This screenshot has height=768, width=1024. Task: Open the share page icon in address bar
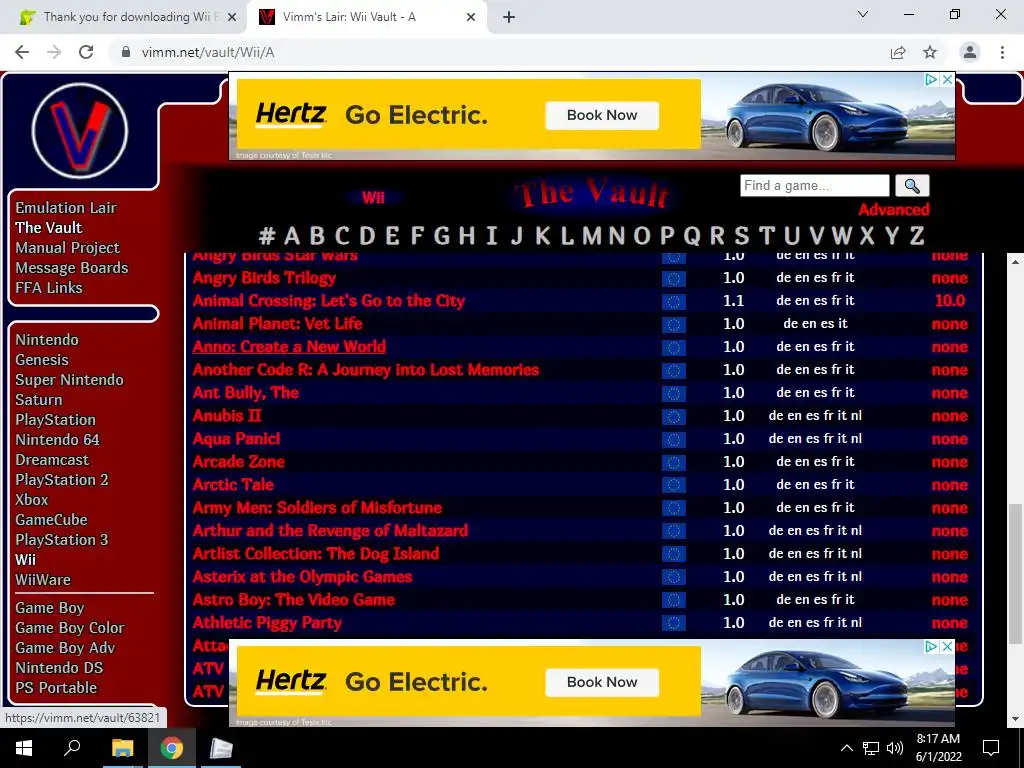pos(898,52)
